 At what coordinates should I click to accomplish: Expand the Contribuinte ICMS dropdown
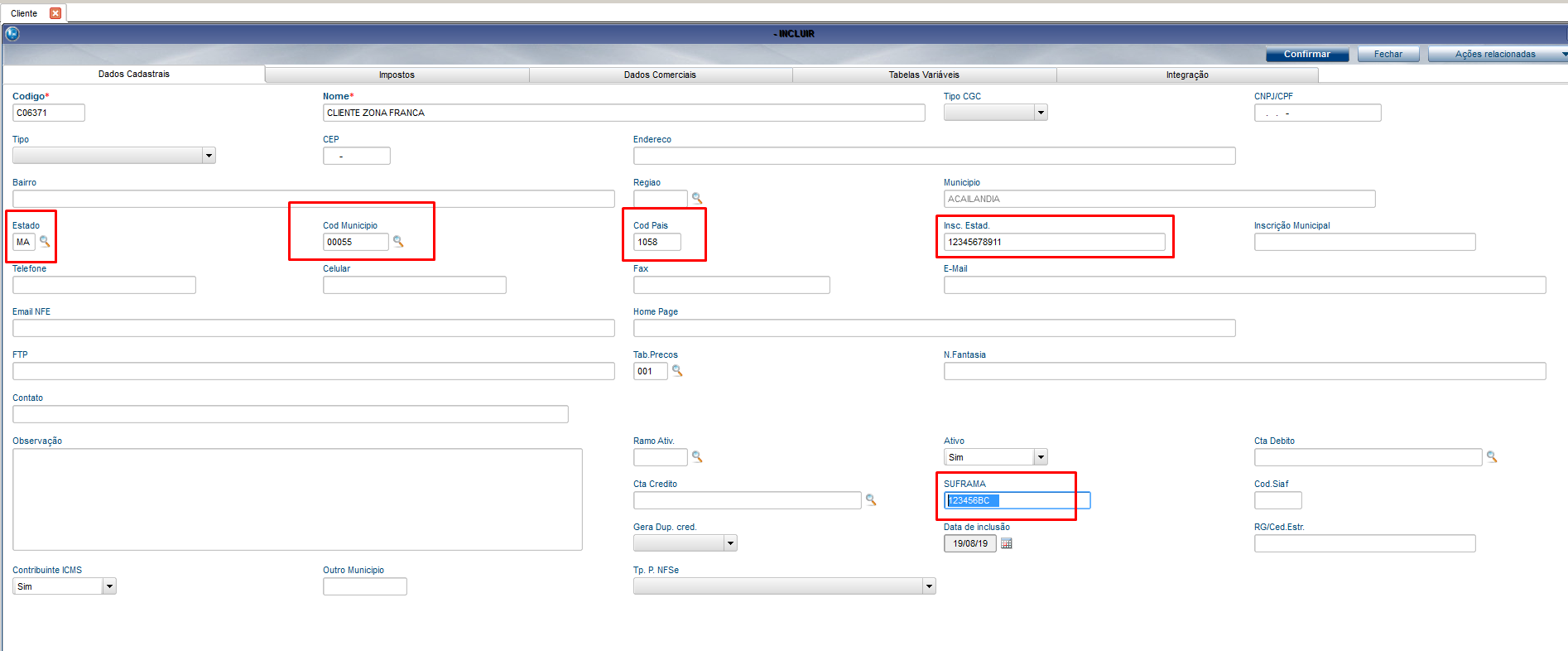109,586
